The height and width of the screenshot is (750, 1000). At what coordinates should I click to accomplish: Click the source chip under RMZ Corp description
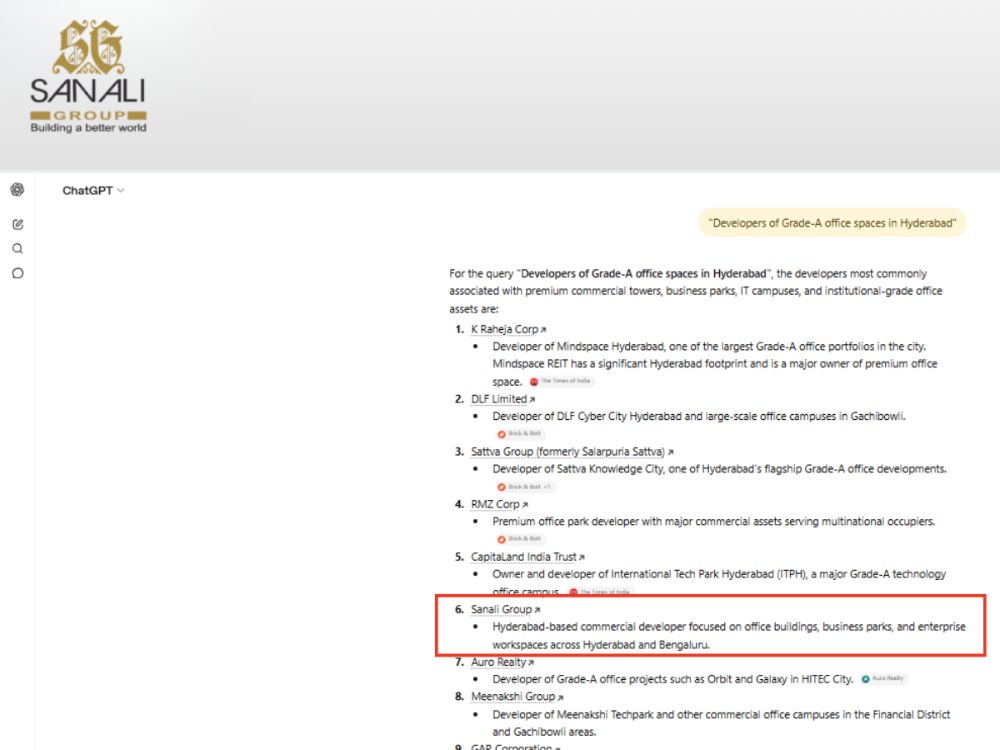coord(520,539)
